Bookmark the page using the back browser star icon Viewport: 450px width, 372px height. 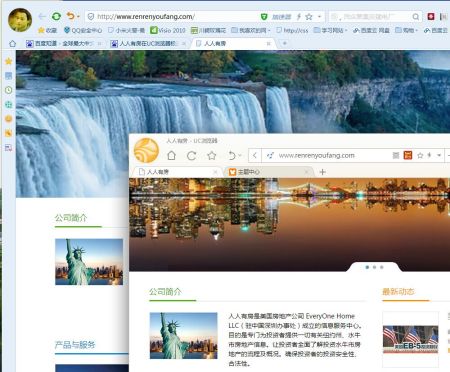coord(309,16)
